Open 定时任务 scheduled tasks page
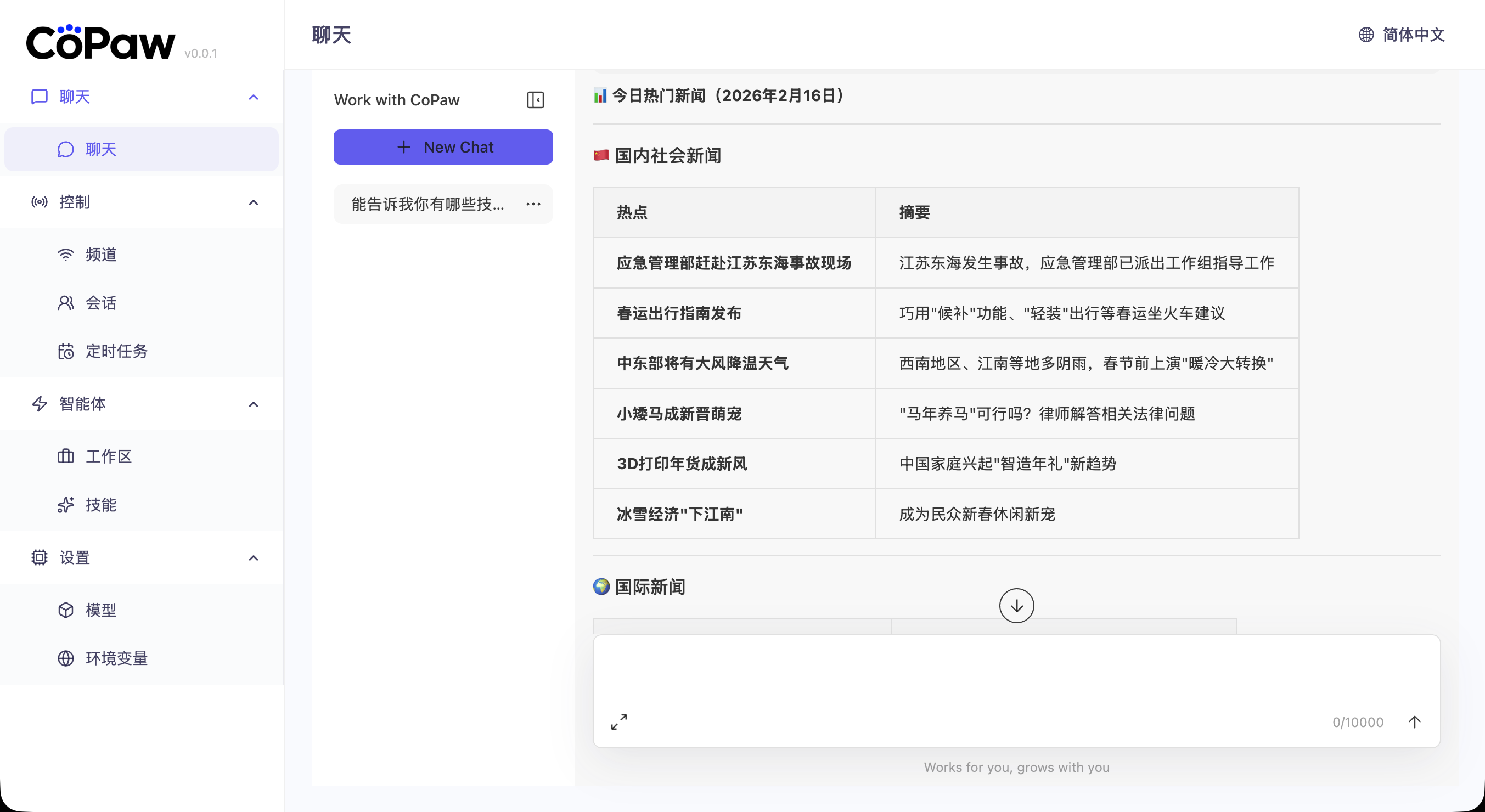Viewport: 1485px width, 812px height. tap(116, 351)
